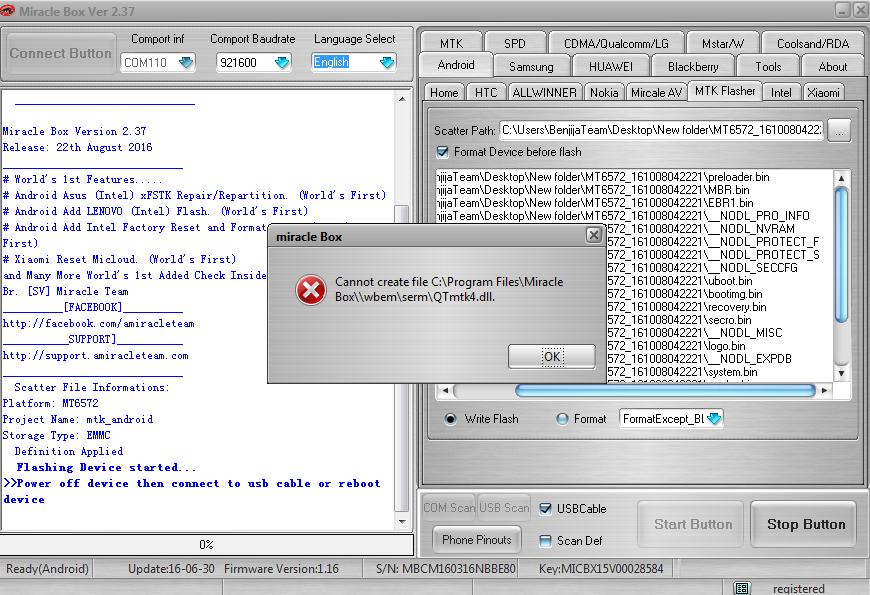Go to the Xiaomi sub-tab

coord(823,93)
